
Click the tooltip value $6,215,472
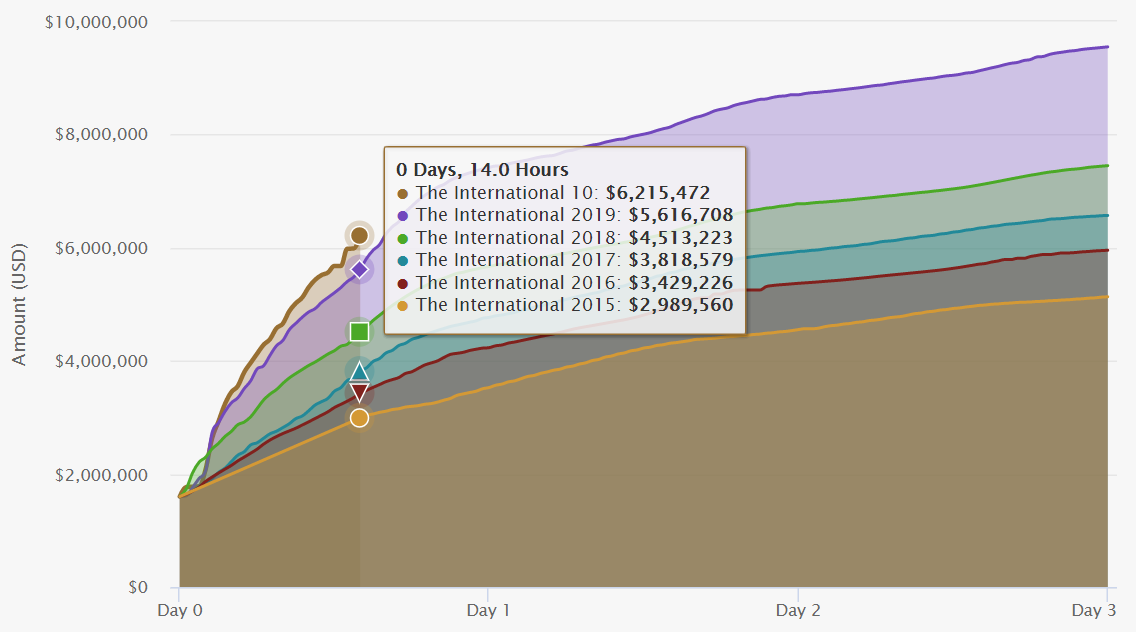pos(658,193)
